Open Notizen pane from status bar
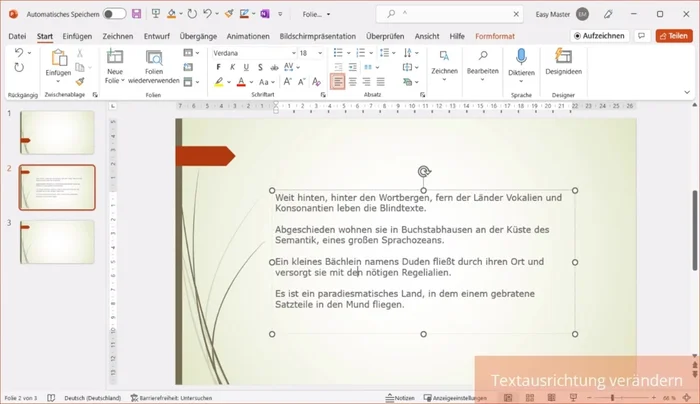 [x=399, y=398]
